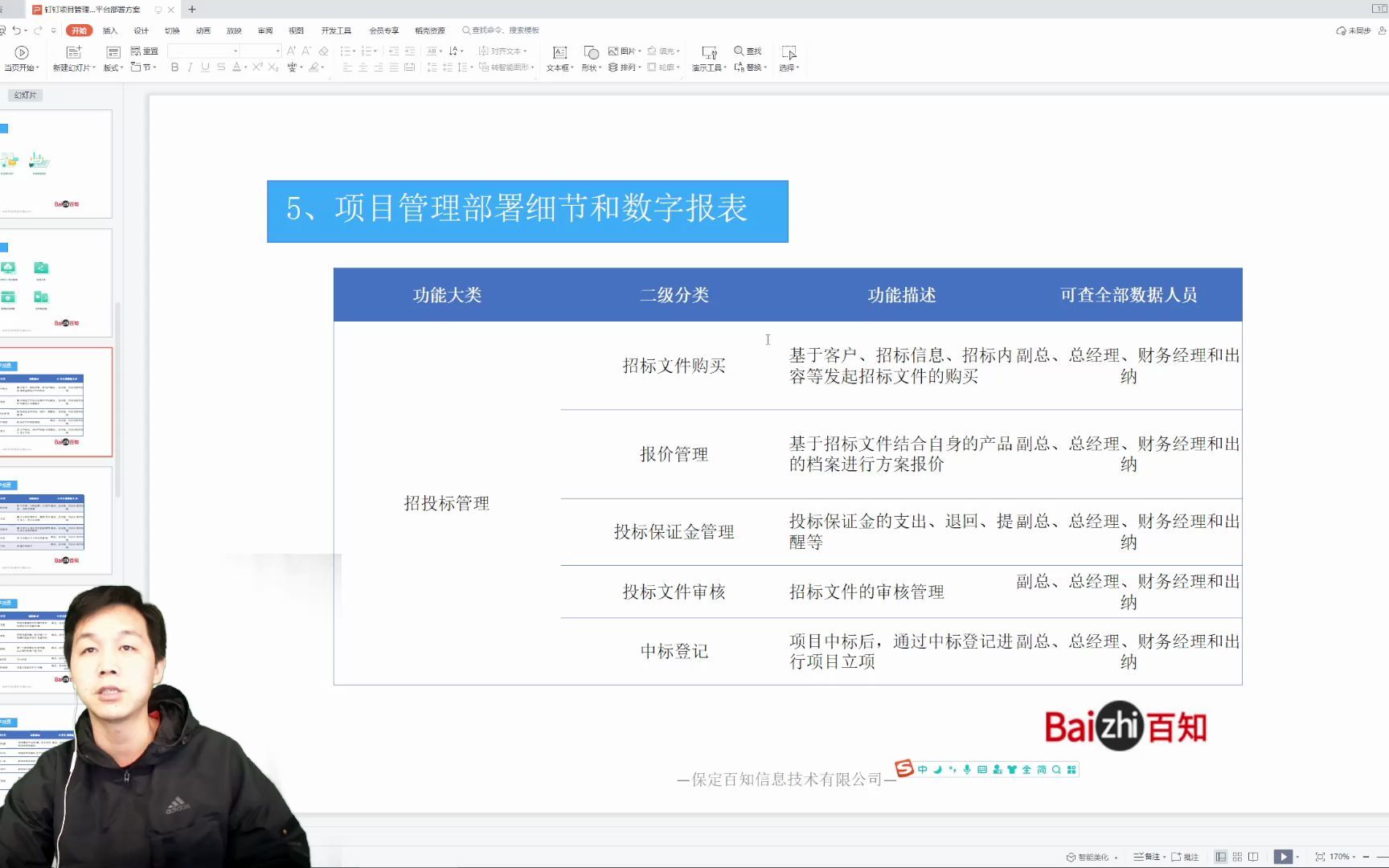1389x868 pixels.
Task: Toggle italic formatting with the I icon
Action: [188, 68]
